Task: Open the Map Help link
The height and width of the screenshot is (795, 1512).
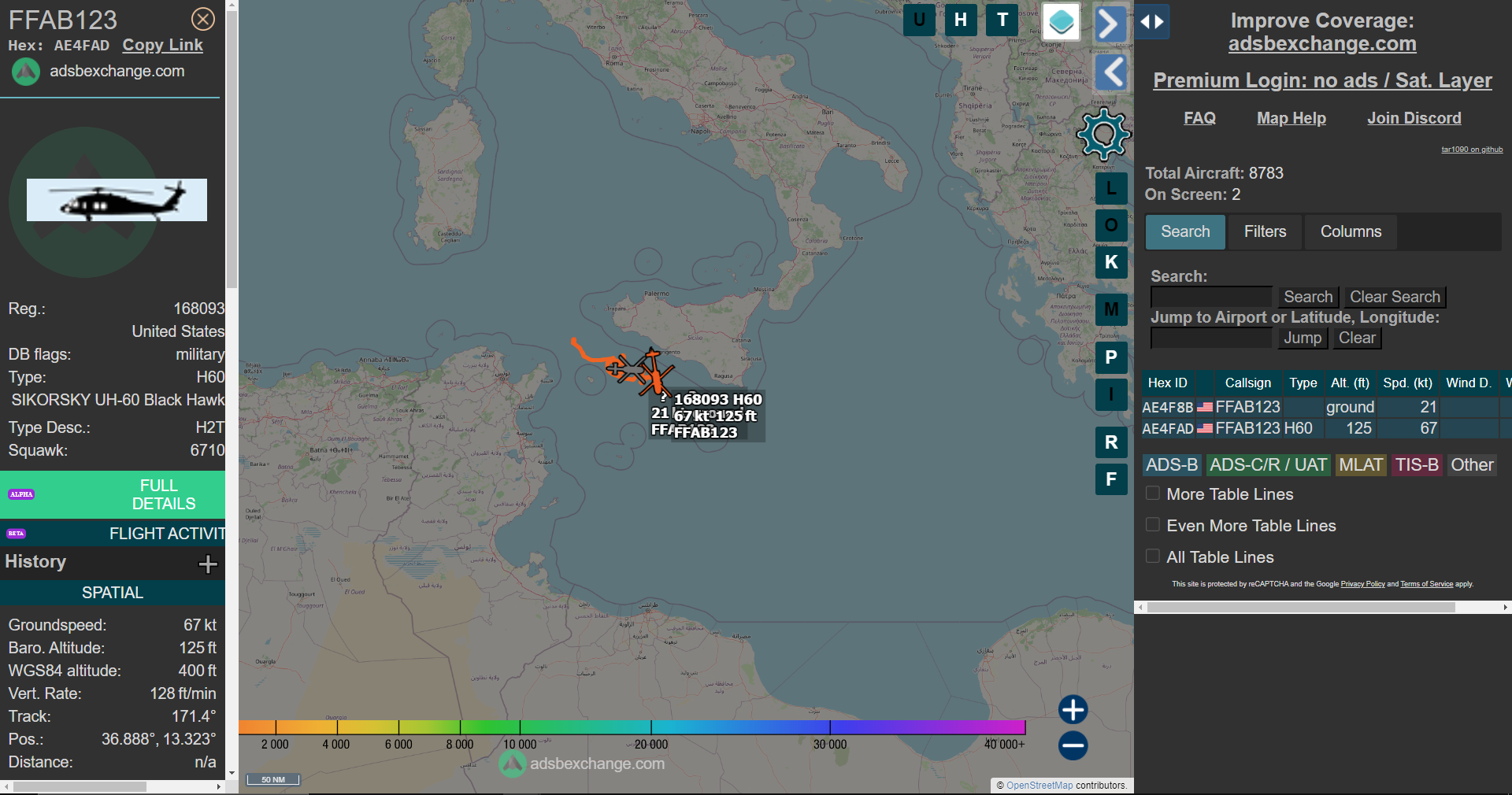Action: click(1291, 118)
